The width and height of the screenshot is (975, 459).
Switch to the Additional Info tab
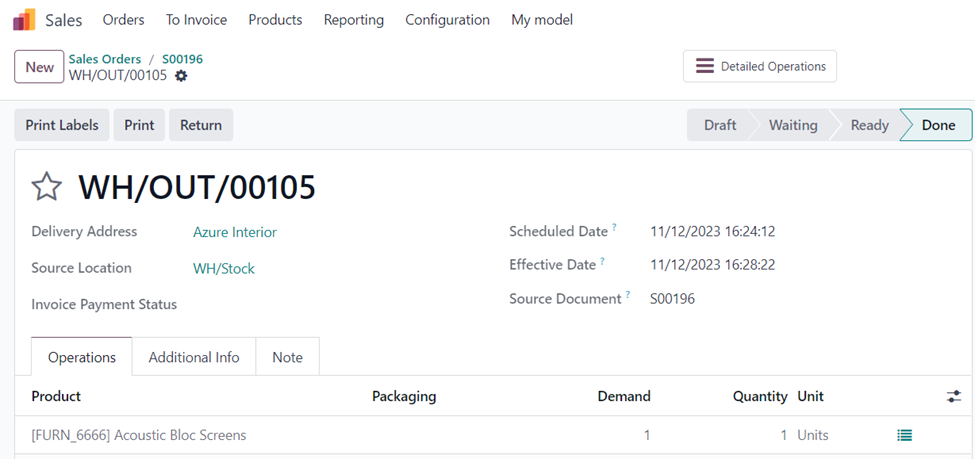click(x=194, y=357)
